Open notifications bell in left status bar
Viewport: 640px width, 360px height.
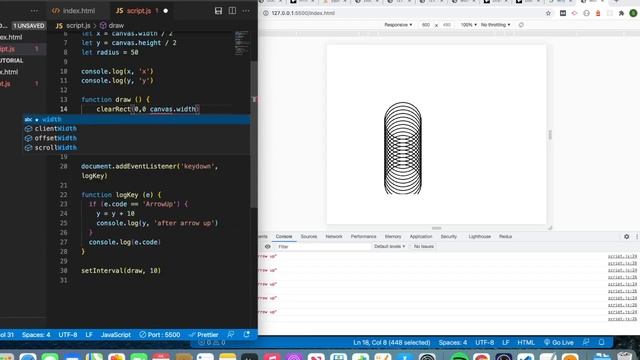(247, 334)
